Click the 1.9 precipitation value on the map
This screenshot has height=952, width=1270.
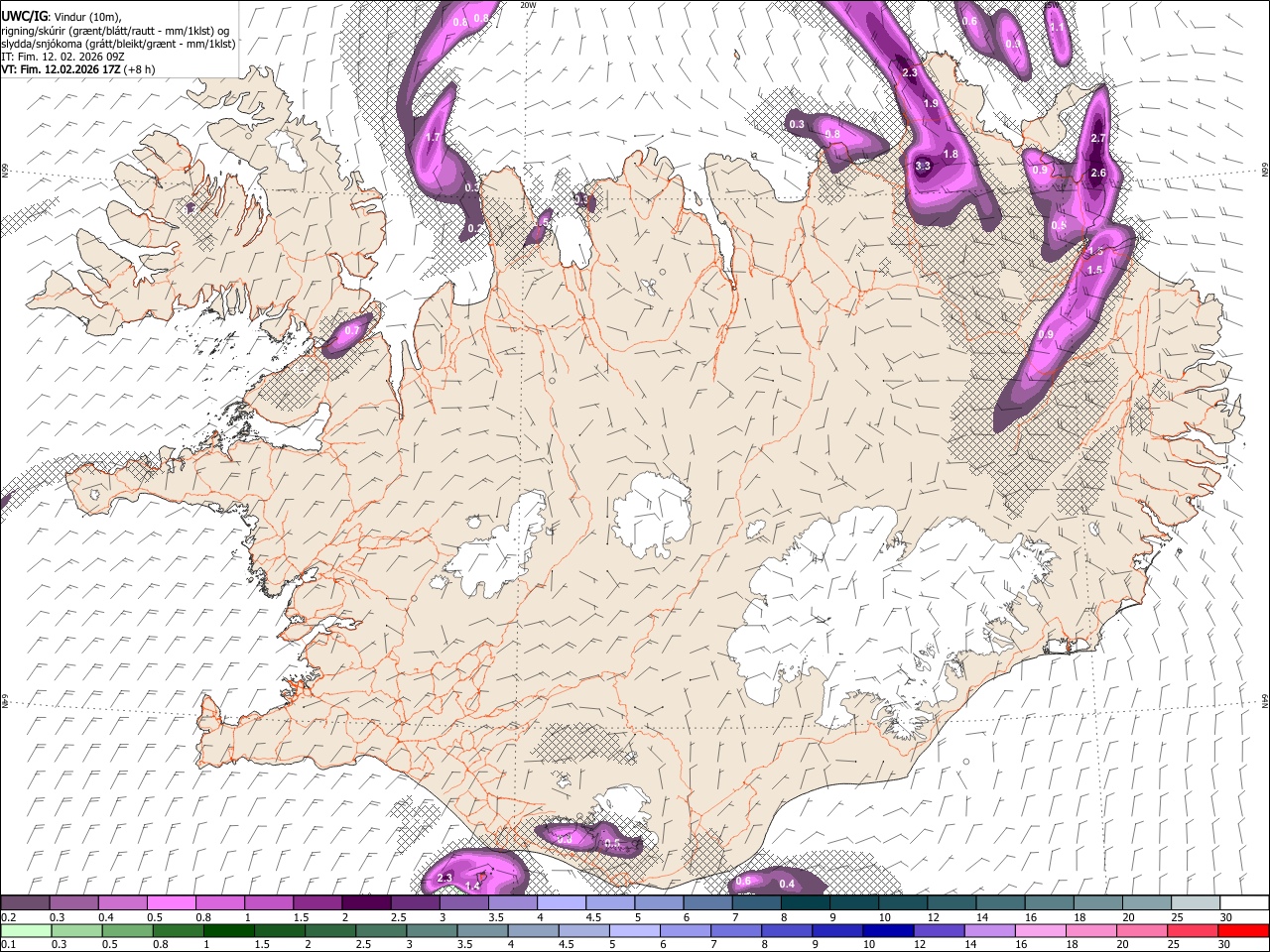[x=931, y=103]
